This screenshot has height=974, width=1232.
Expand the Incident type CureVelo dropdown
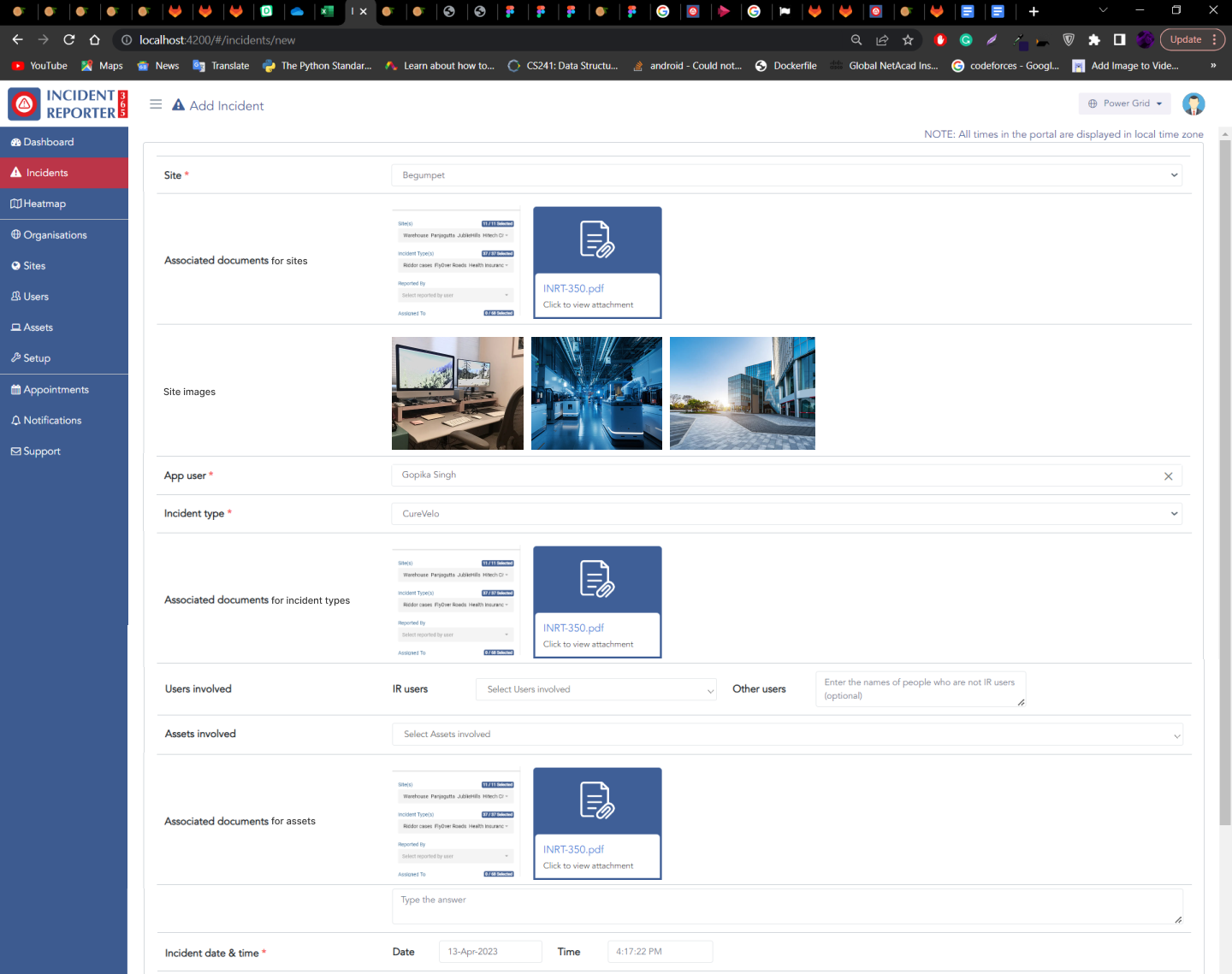[786, 514]
